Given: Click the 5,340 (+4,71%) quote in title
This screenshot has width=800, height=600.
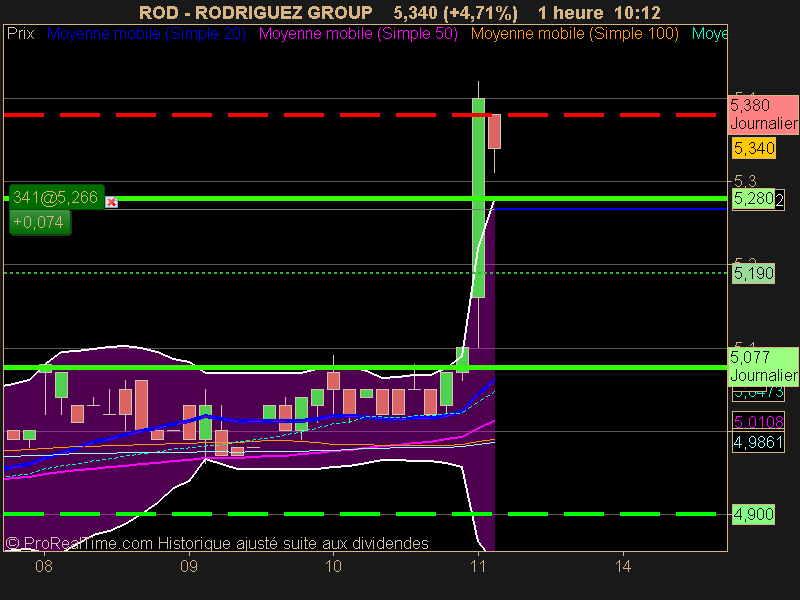Looking at the screenshot, I should (x=456, y=12).
